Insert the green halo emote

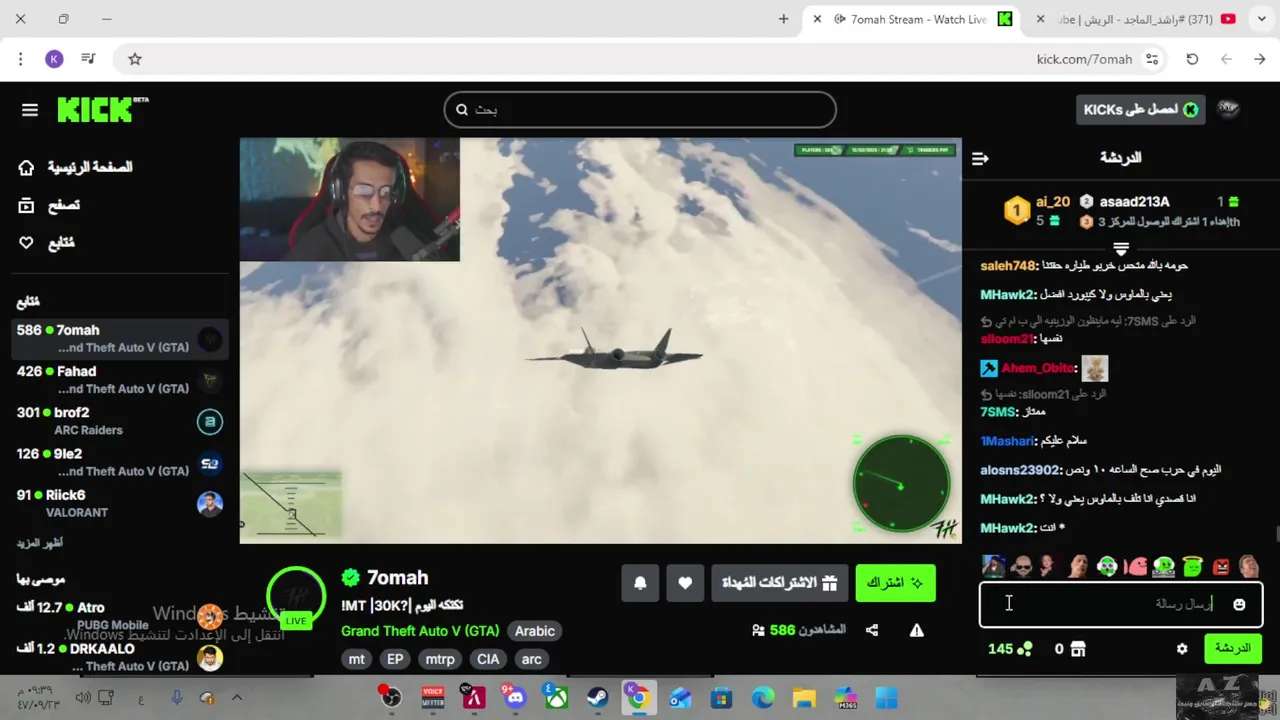pyautogui.click(x=1192, y=566)
